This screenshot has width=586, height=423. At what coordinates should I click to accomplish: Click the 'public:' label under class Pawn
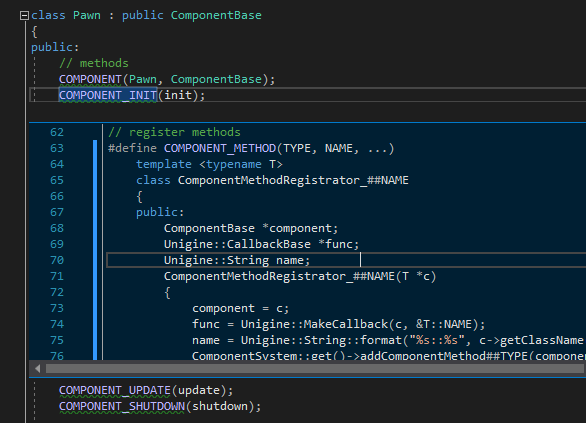55,47
